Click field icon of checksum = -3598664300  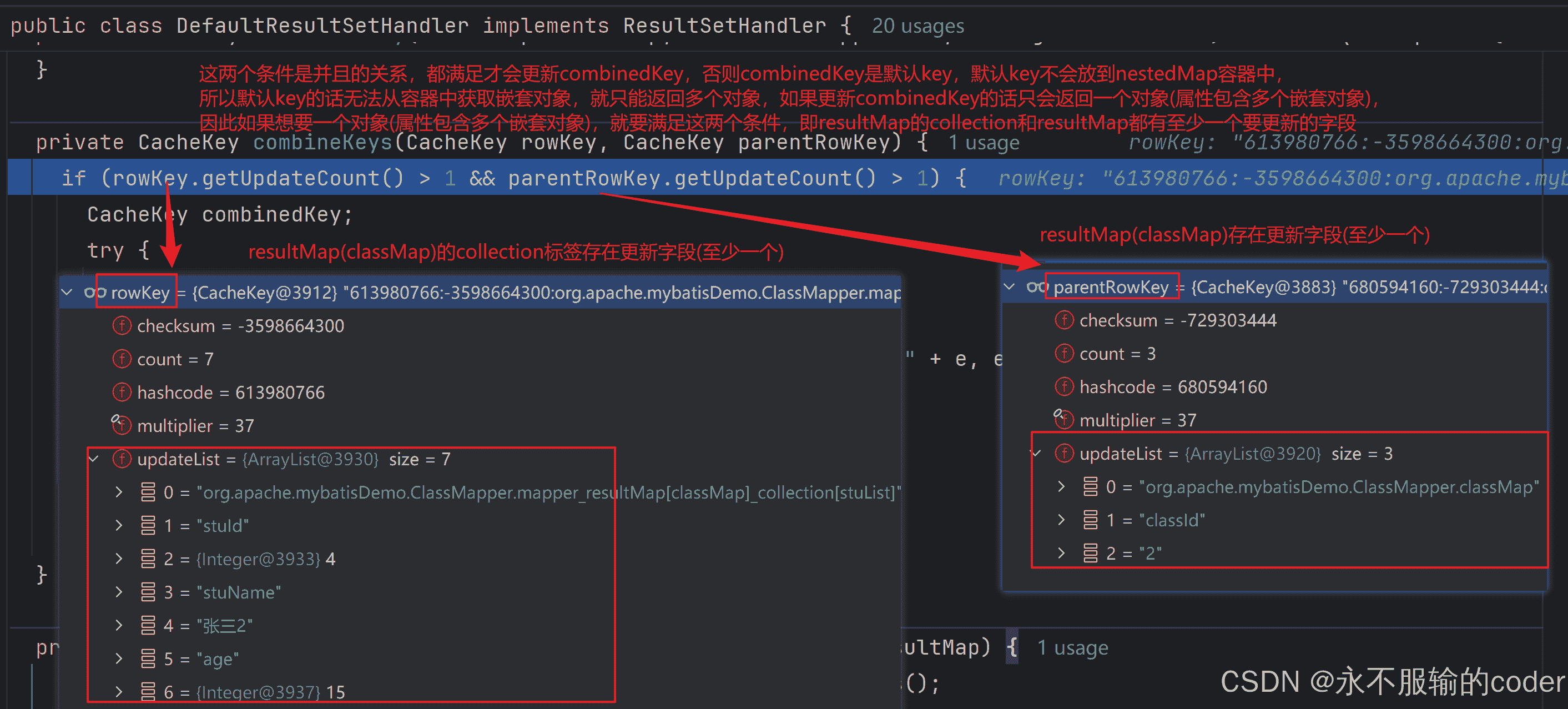click(122, 326)
